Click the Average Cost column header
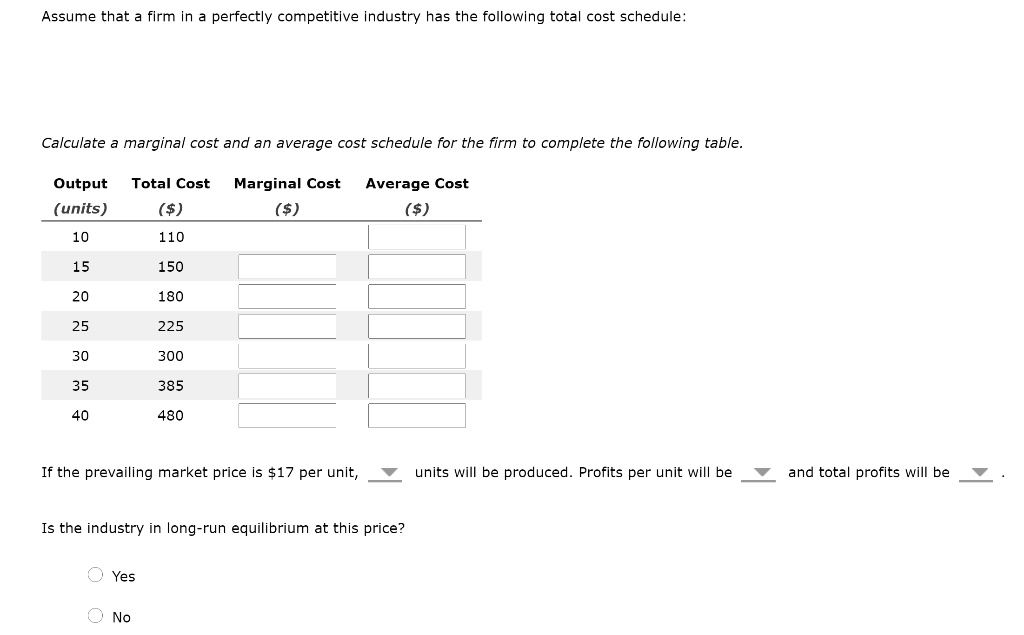This screenshot has height=635, width=1024. [417, 183]
